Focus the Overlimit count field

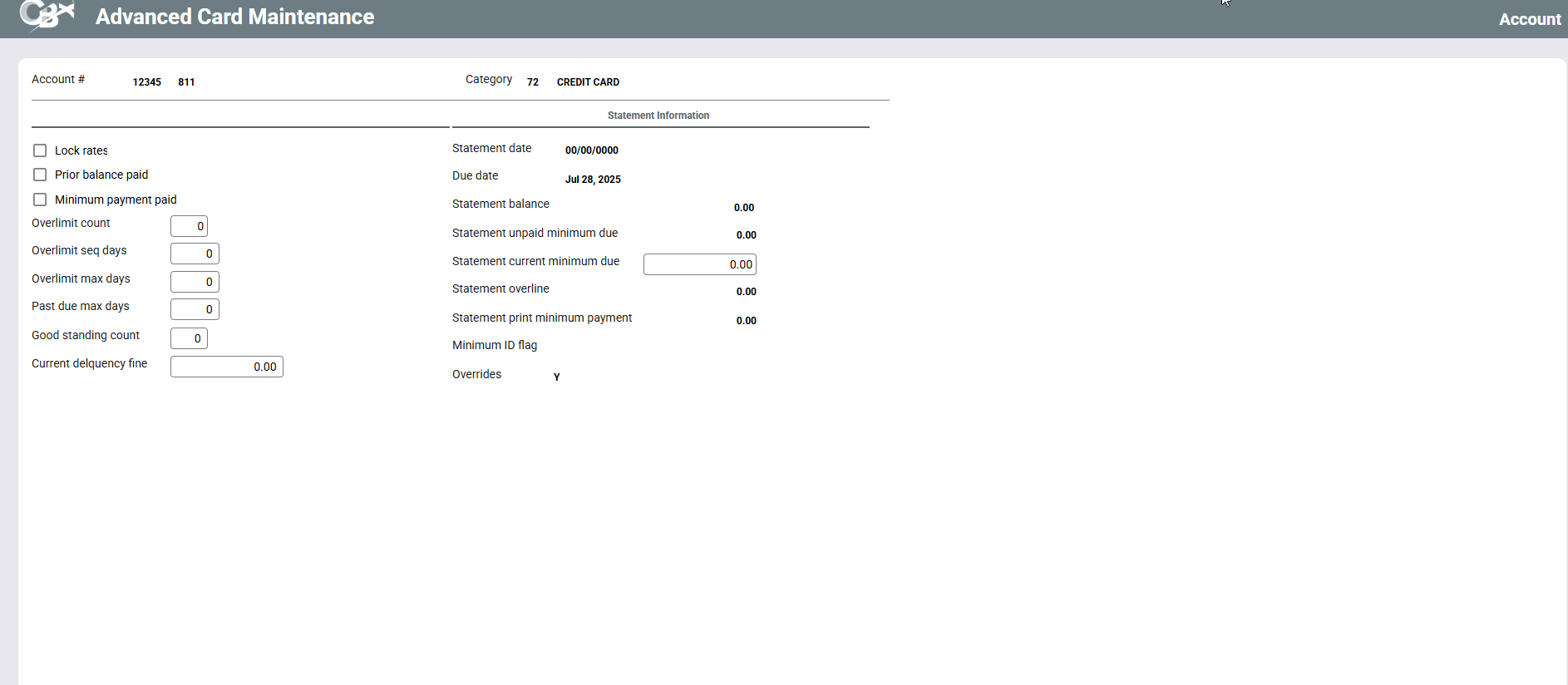[x=189, y=226]
